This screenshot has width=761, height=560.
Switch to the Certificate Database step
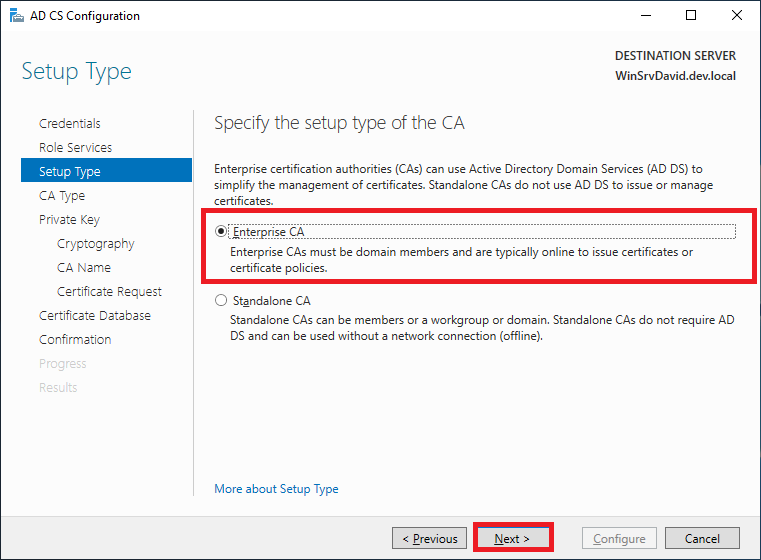point(95,315)
